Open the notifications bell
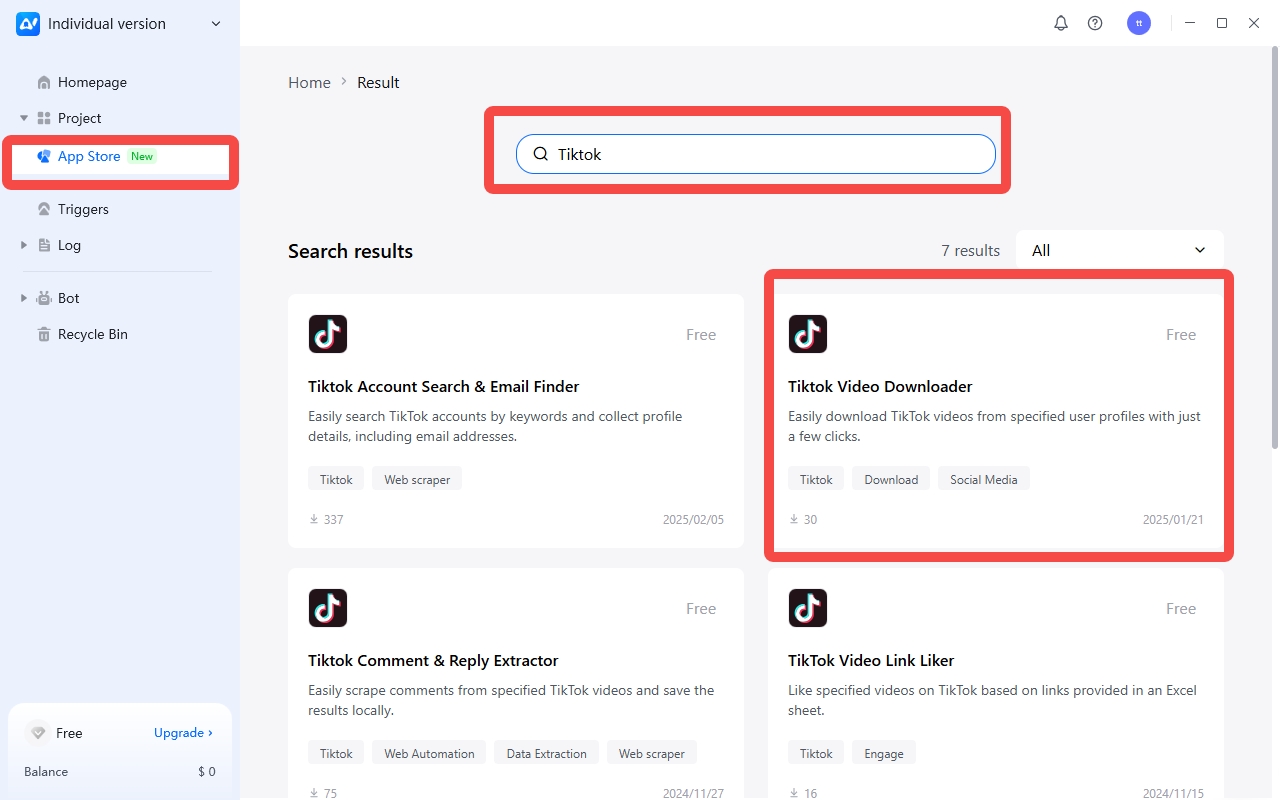Screen dimensions: 1280x800 1061,23
